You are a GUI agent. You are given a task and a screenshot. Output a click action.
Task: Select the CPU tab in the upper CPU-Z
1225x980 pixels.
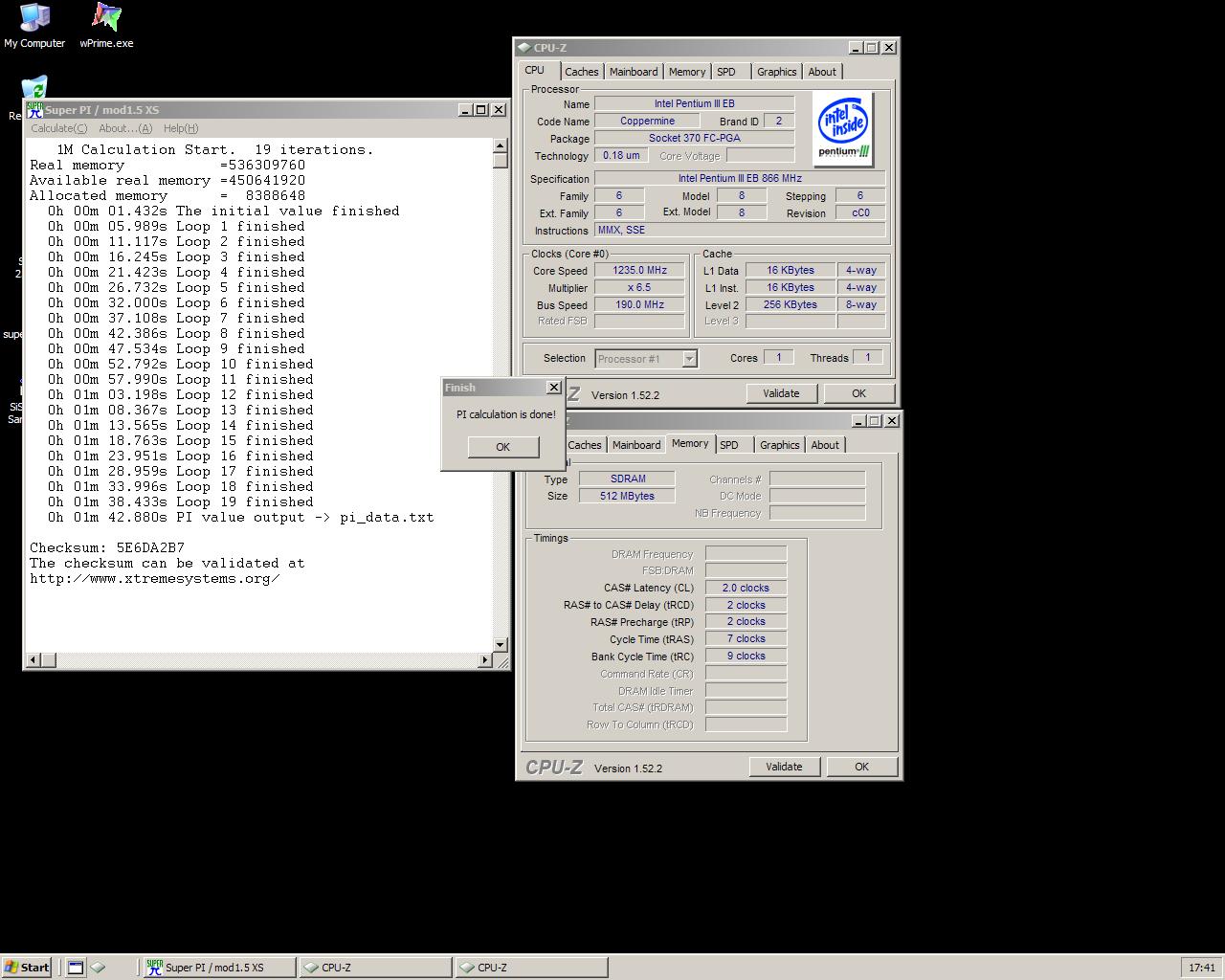pos(535,71)
